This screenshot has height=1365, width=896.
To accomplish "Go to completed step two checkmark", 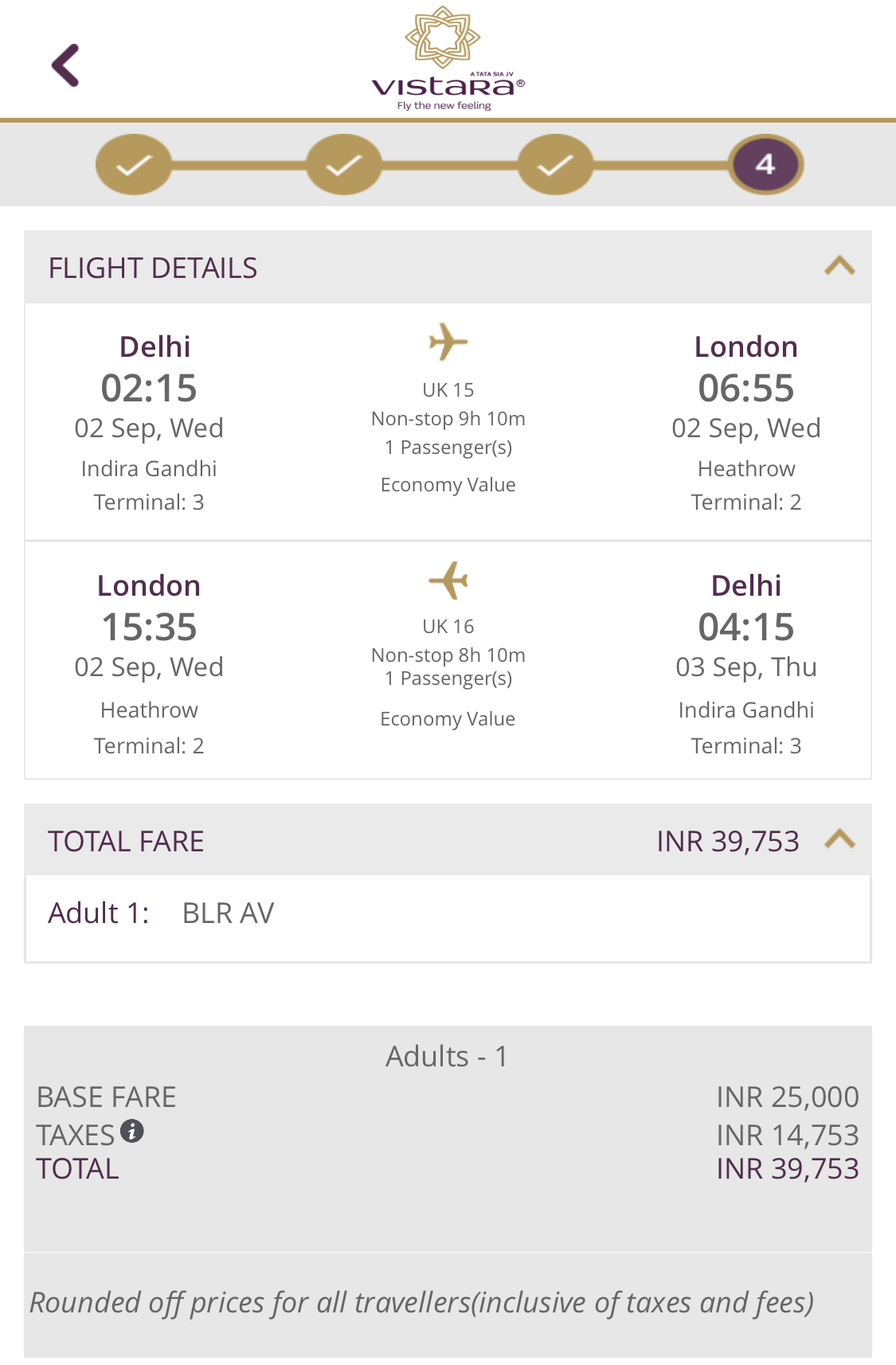I will (344, 165).
